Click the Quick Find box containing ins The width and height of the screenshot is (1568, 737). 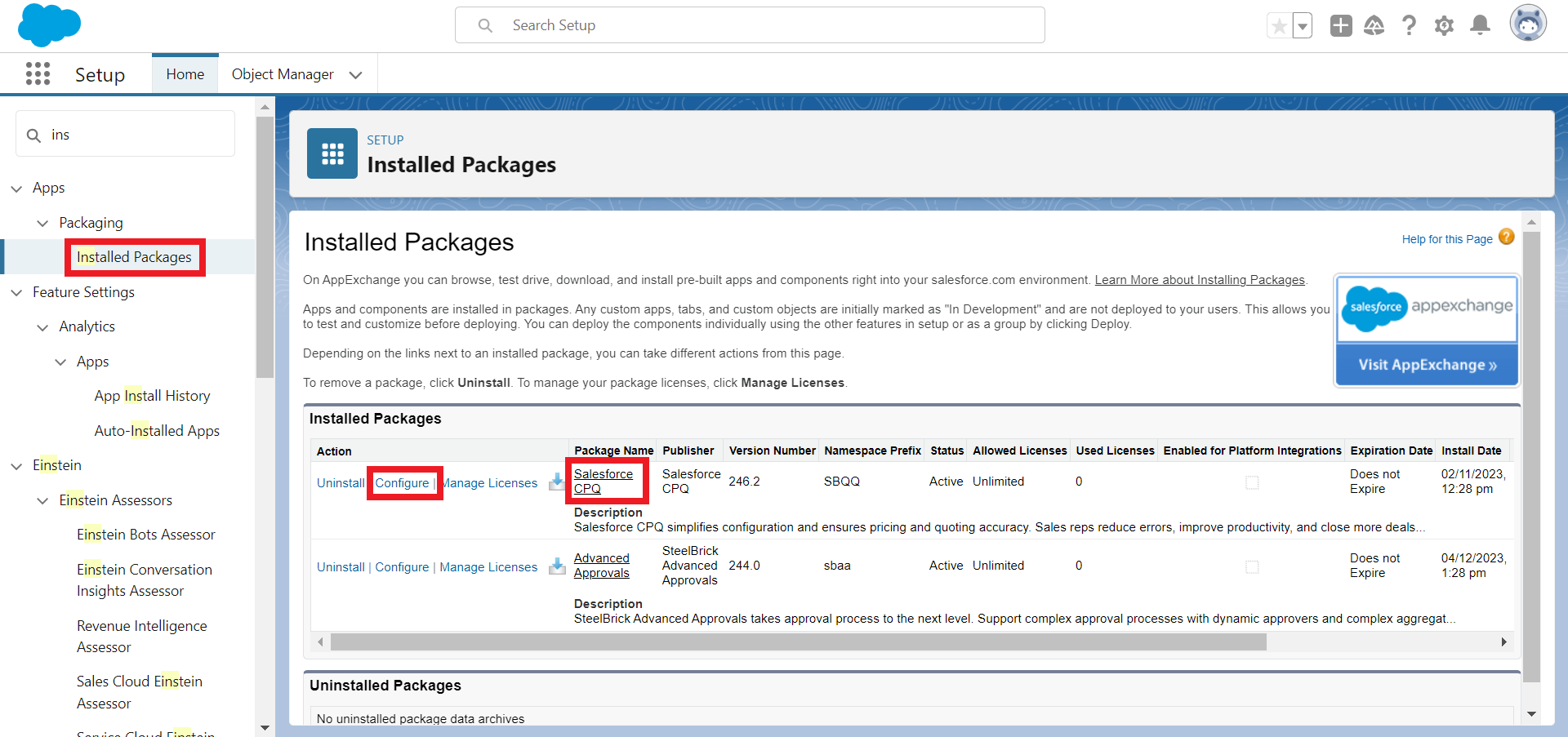[126, 134]
